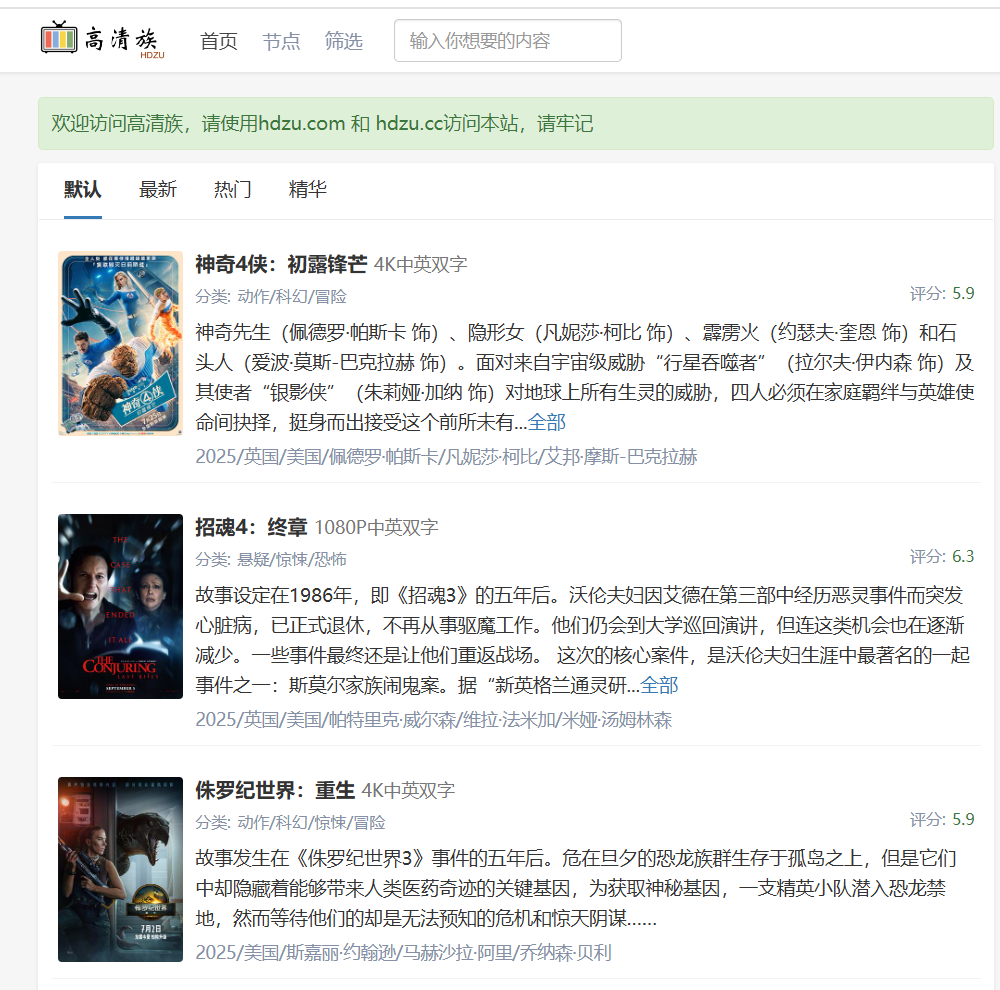Open the 侏罗纪世界 movie poster thumbnail
This screenshot has width=1000, height=990.
coord(121,869)
